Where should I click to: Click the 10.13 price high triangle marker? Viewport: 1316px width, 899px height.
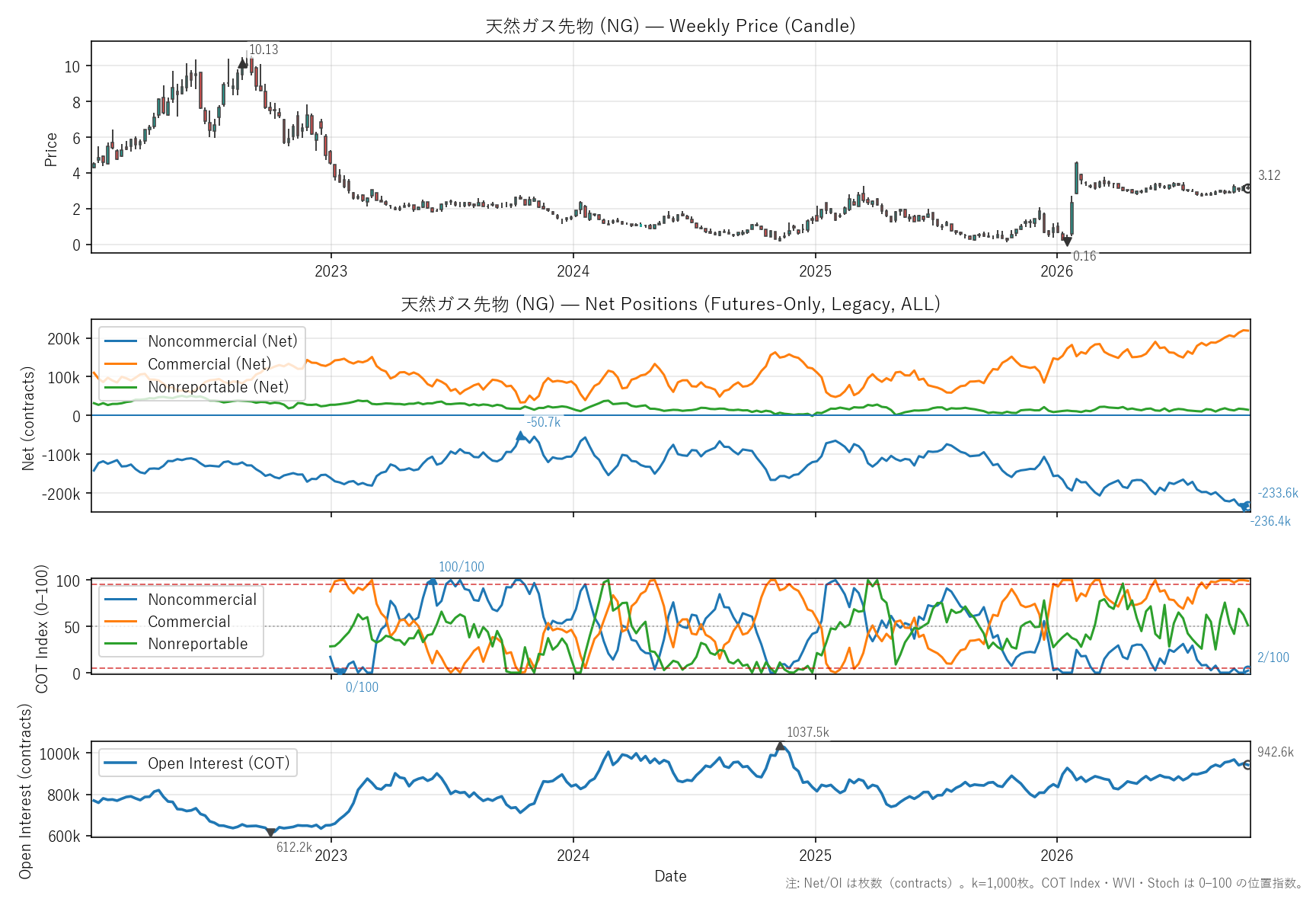243,63
